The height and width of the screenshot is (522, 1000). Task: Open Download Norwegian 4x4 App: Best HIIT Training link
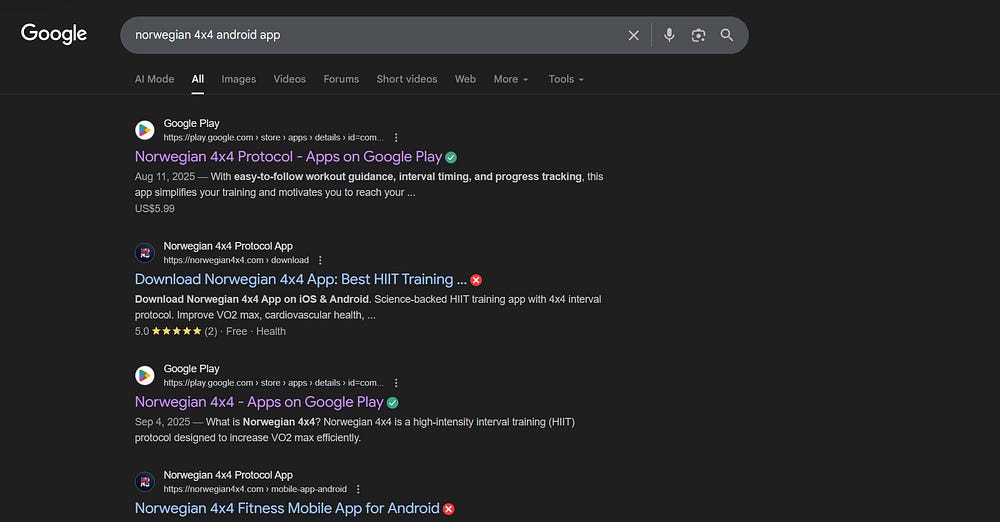[300, 280]
